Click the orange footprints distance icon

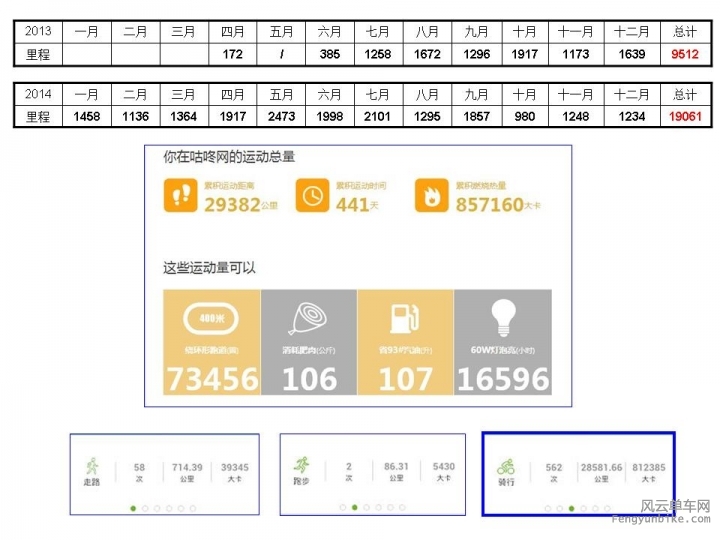182,195
